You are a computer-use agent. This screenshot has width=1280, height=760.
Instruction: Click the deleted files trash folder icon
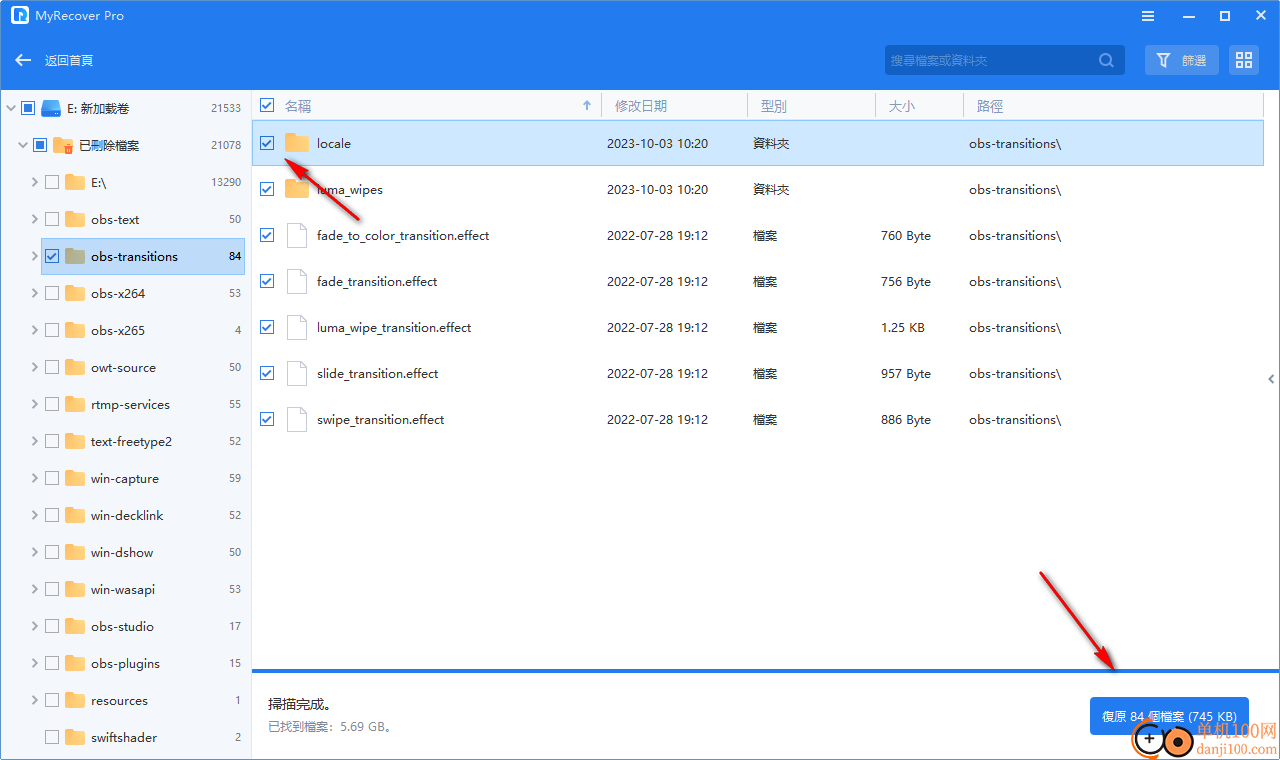click(63, 145)
